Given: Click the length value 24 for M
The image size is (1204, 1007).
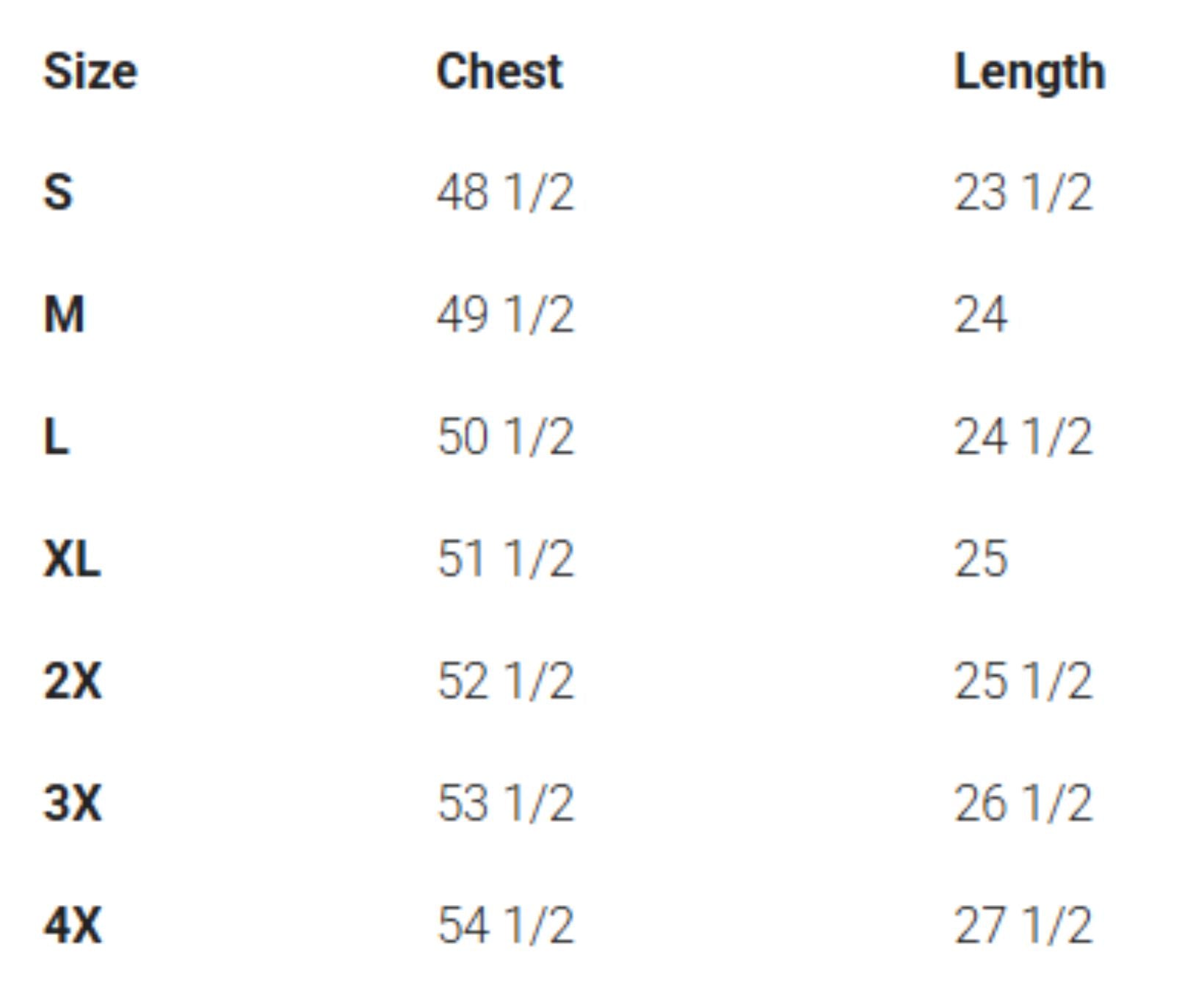Looking at the screenshot, I should click(x=981, y=315).
